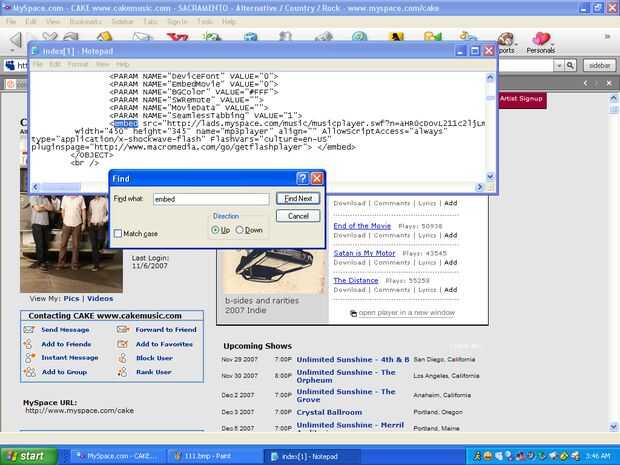Click 'open player in a new window'
Screen dimensions: 620x465
(407, 313)
